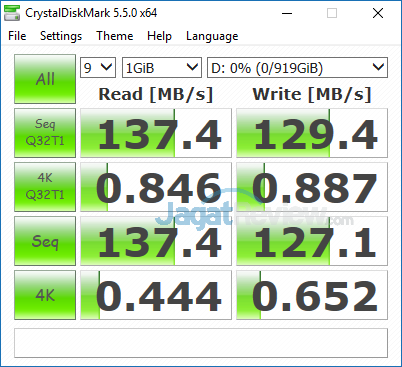This screenshot has width=402, height=367.
Task: Run all benchmarks with the All button
Action: click(x=45, y=79)
